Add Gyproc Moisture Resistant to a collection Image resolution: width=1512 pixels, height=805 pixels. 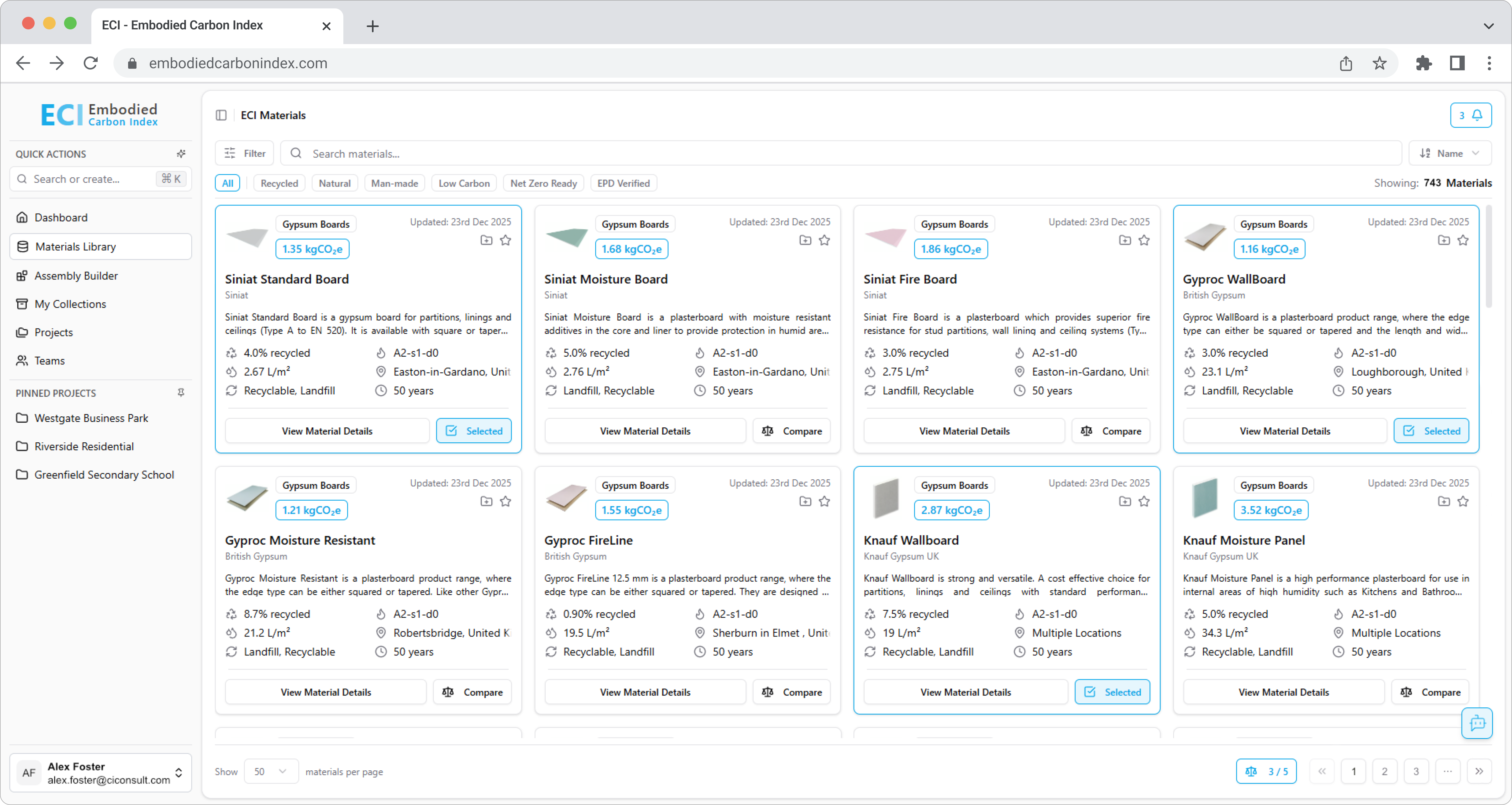486,501
